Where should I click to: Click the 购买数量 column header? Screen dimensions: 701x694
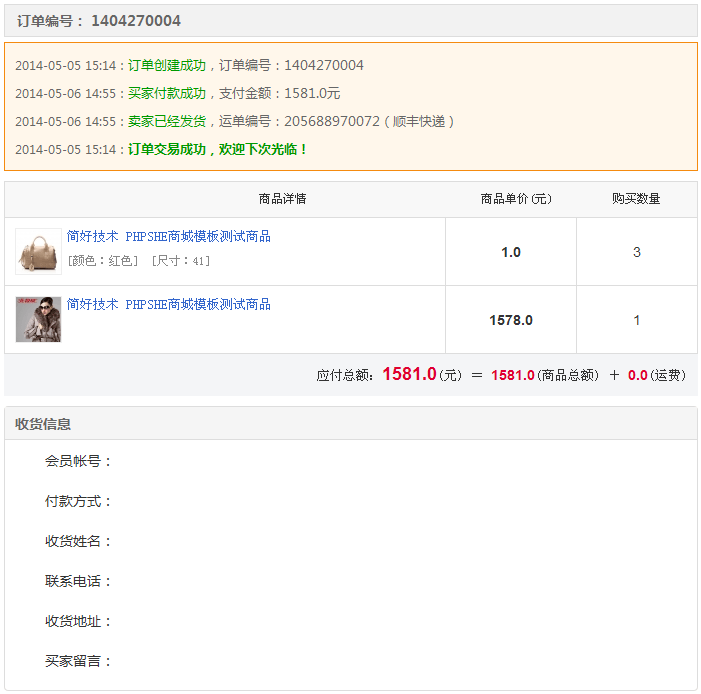coord(636,199)
